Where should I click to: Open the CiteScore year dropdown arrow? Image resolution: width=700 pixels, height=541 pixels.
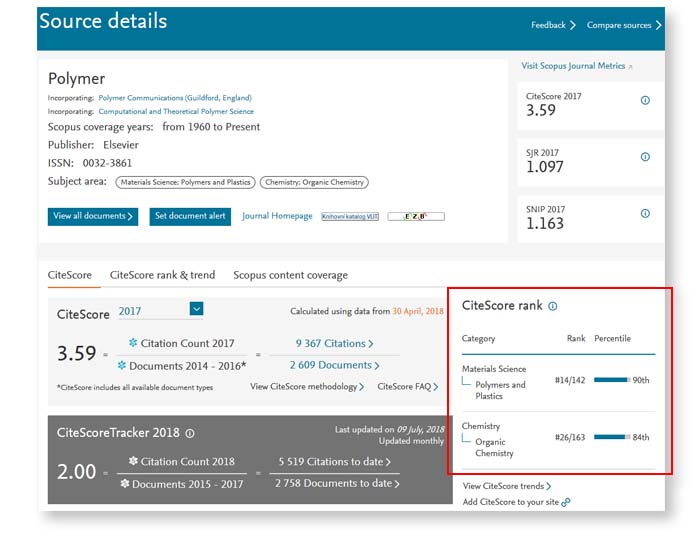tap(196, 308)
